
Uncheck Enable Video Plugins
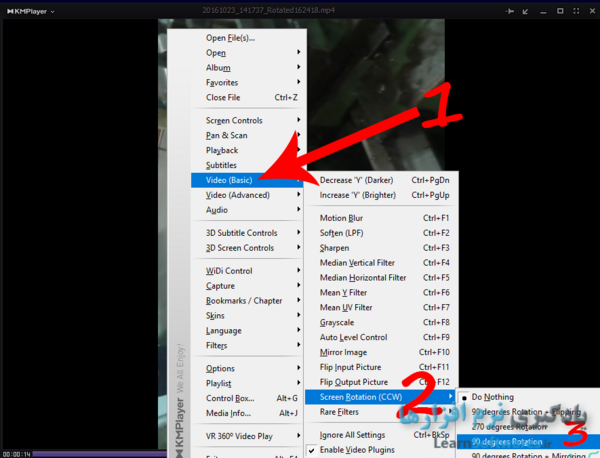(x=380, y=450)
